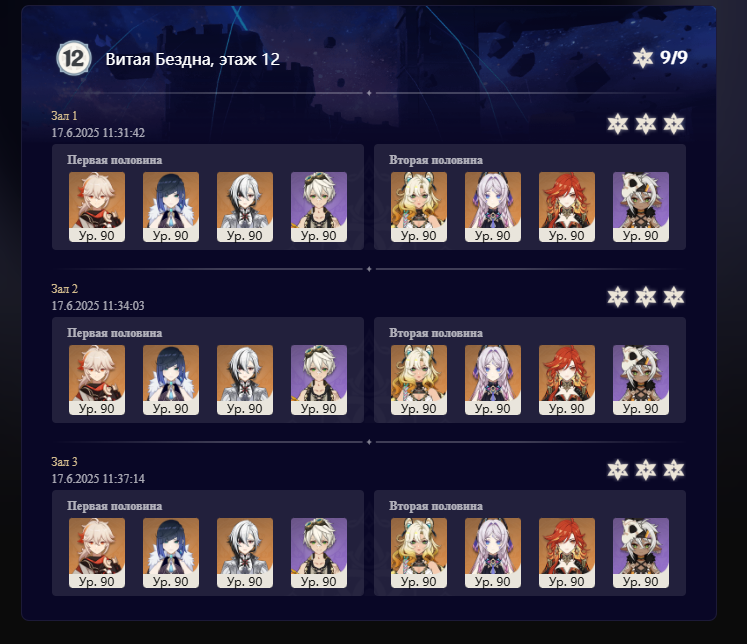Click the Витая Бездна, этаж 12 title

pyautogui.click(x=192, y=59)
